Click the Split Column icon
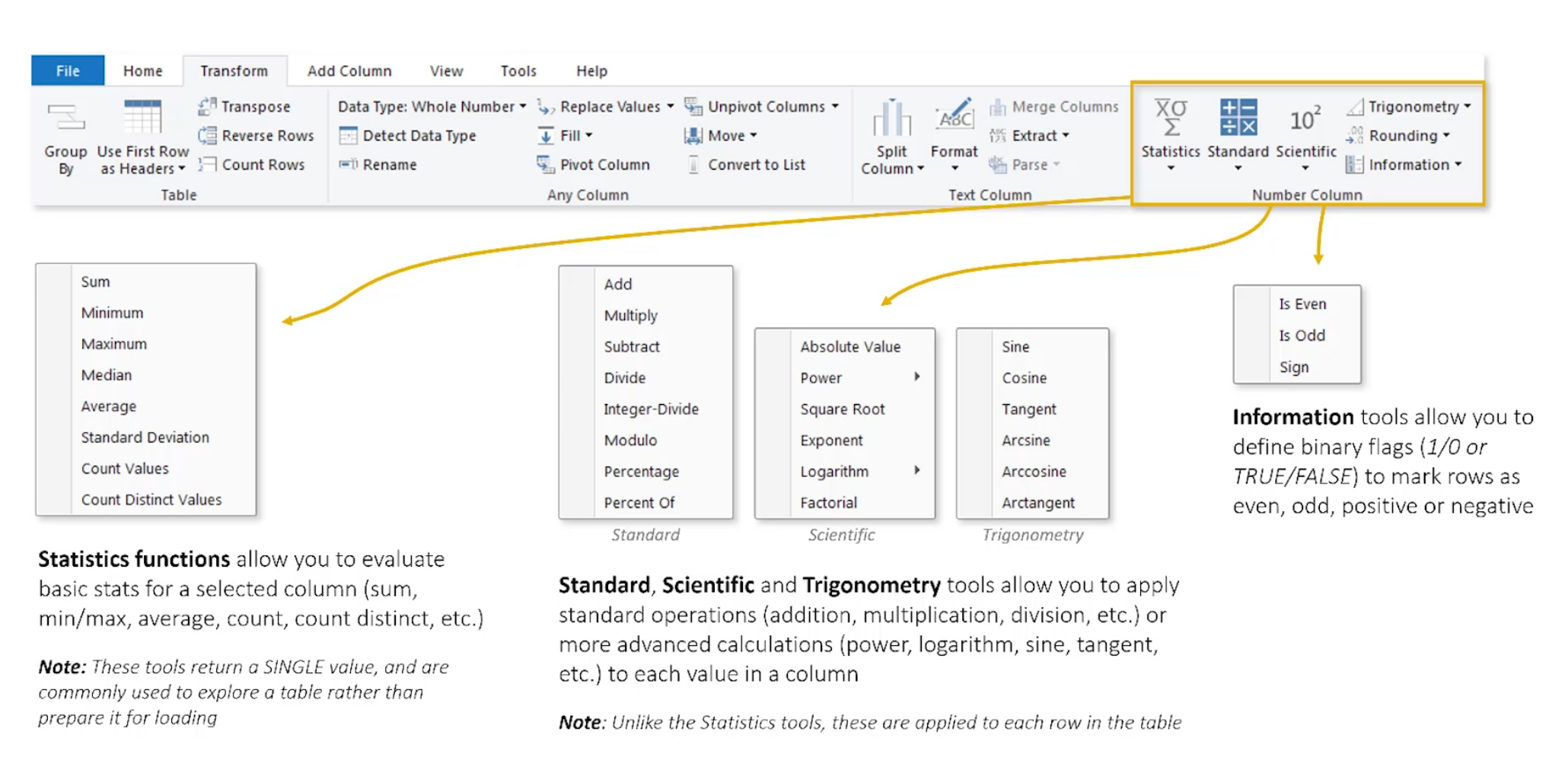 pyautogui.click(x=891, y=119)
